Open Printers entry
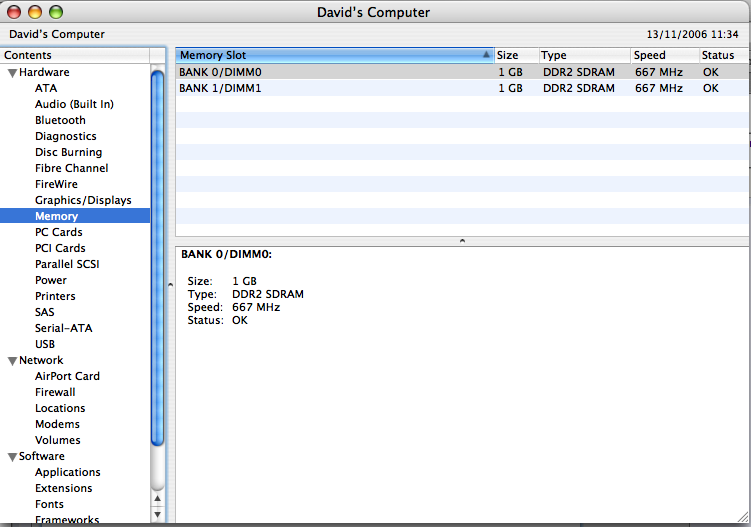Image resolution: width=751 pixels, height=527 pixels. 55,296
